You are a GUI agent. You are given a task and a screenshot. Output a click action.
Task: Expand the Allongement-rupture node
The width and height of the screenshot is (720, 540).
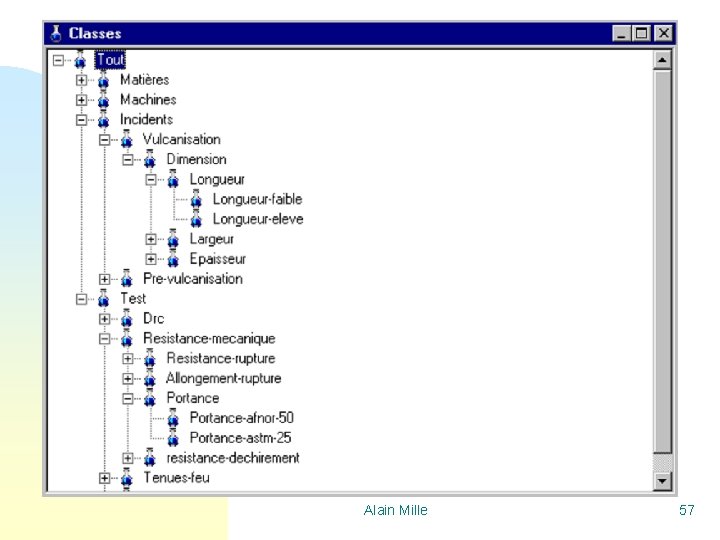(x=128, y=379)
